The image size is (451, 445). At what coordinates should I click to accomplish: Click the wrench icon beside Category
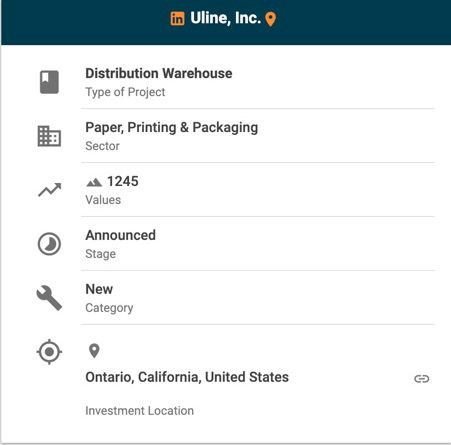49,298
